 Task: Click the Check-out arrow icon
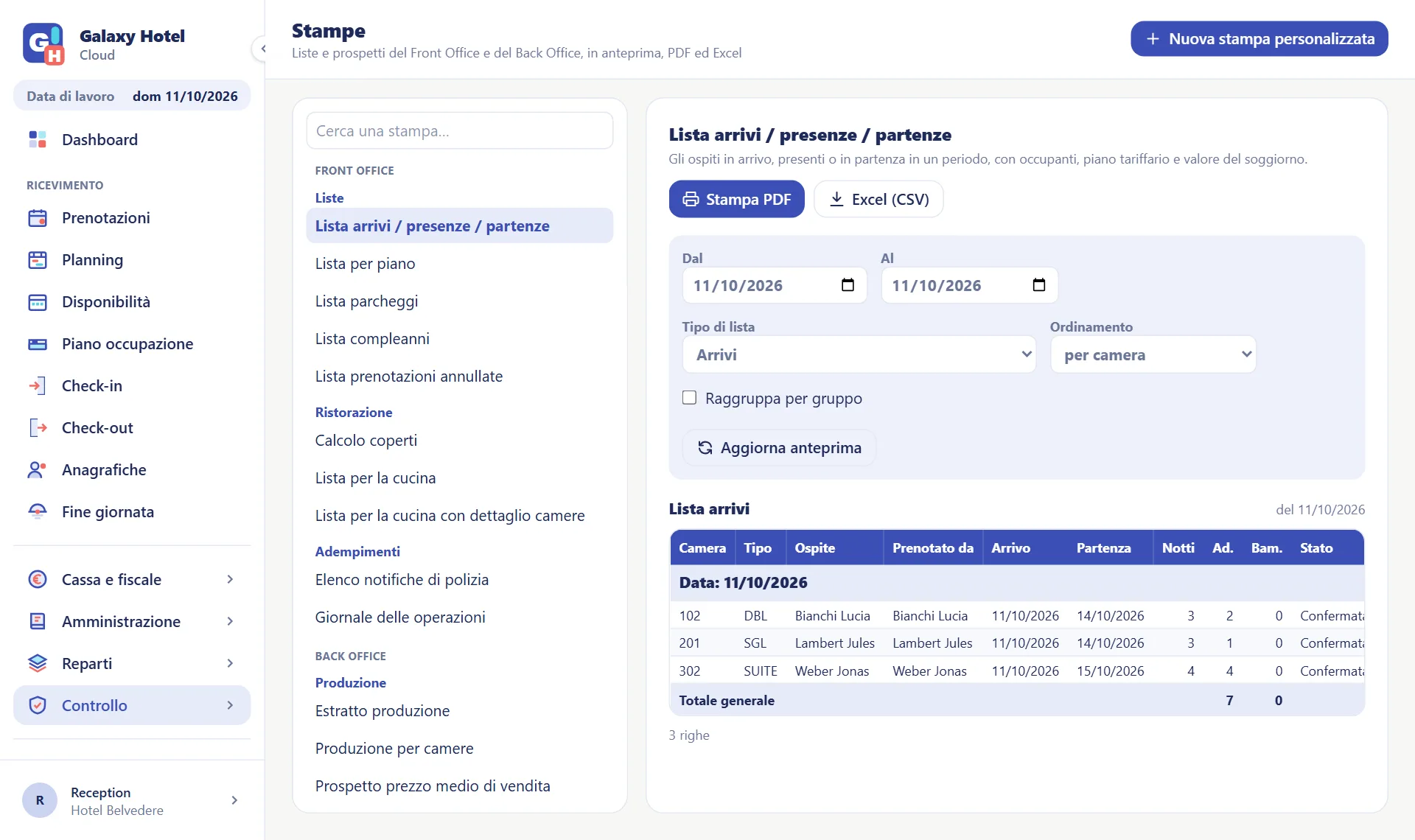coord(38,427)
